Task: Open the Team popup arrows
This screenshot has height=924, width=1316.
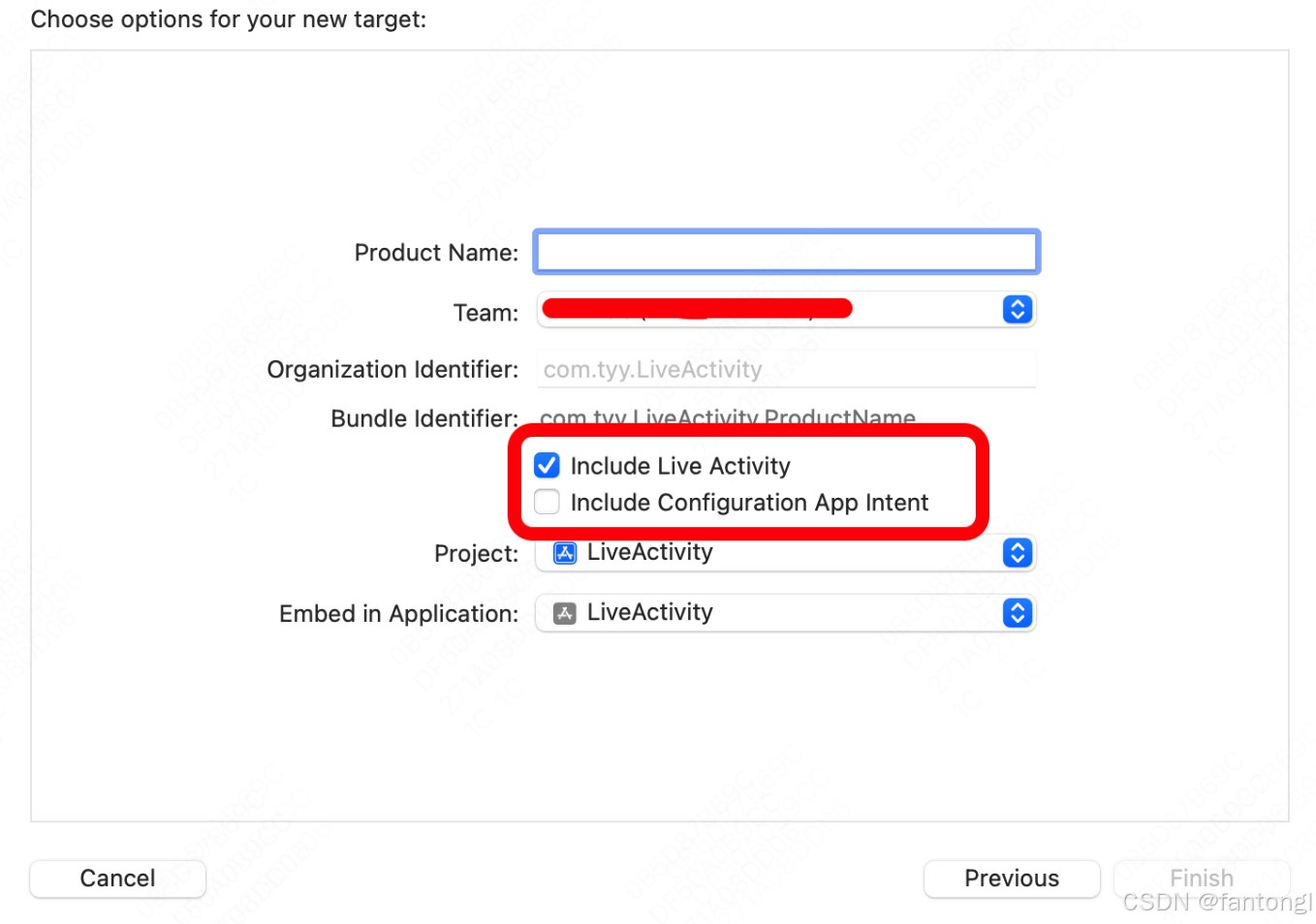Action: (x=1017, y=310)
